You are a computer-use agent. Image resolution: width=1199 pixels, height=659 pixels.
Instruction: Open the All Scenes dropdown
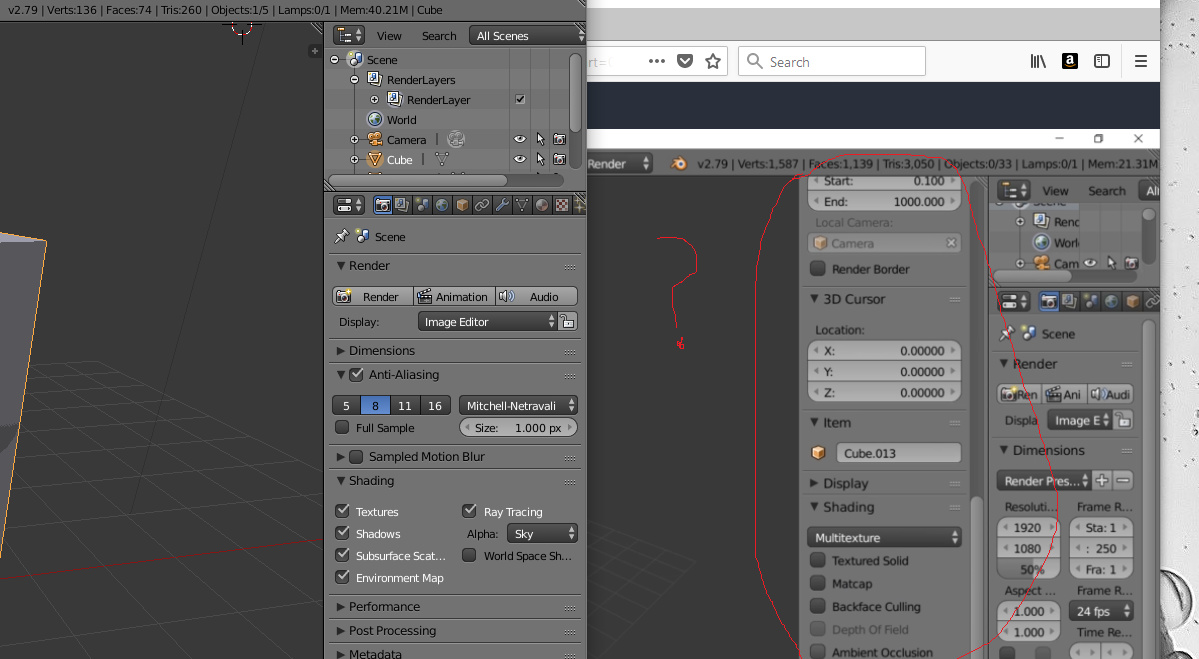tap(527, 35)
